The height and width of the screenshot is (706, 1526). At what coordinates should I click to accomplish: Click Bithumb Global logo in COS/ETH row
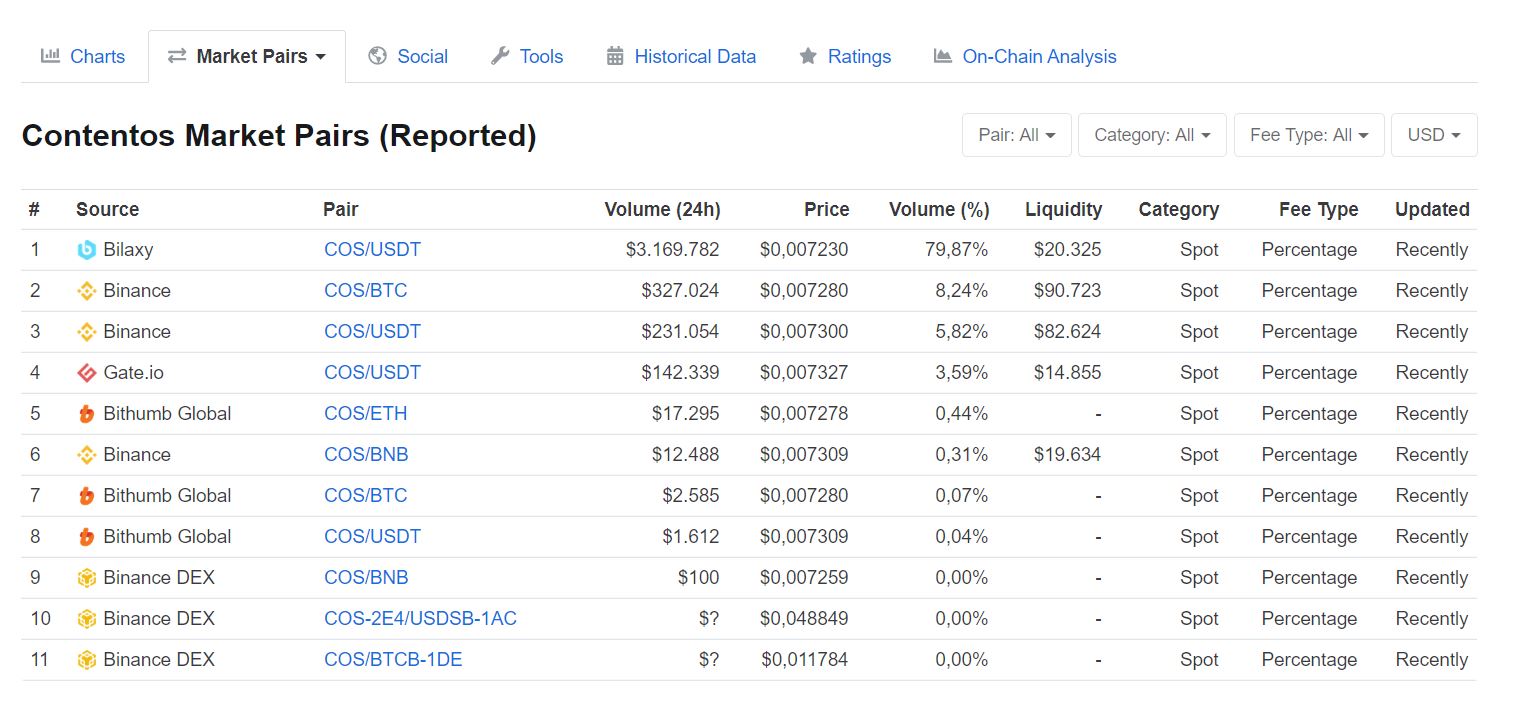pyautogui.click(x=87, y=414)
